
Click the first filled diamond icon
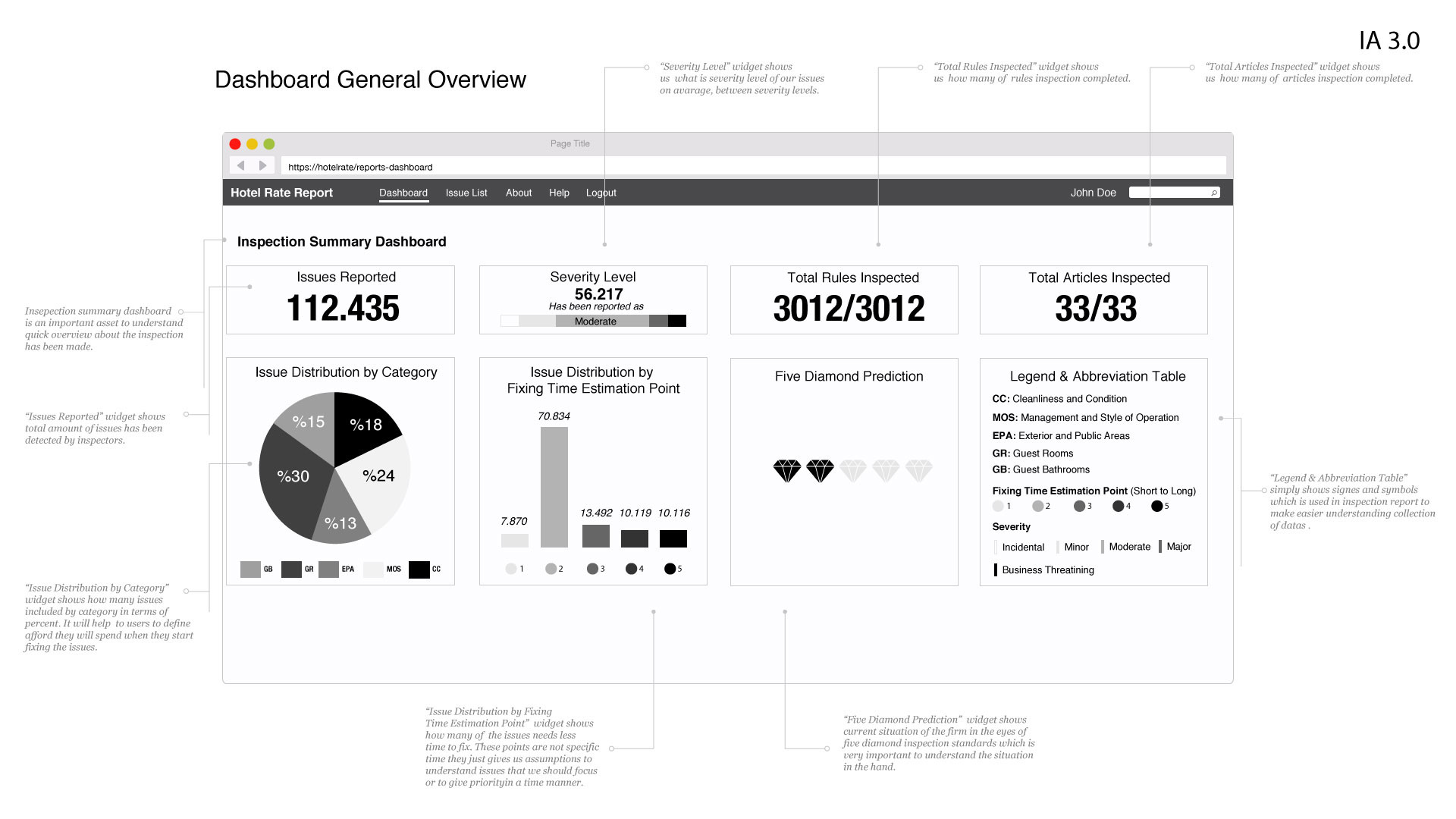click(787, 471)
